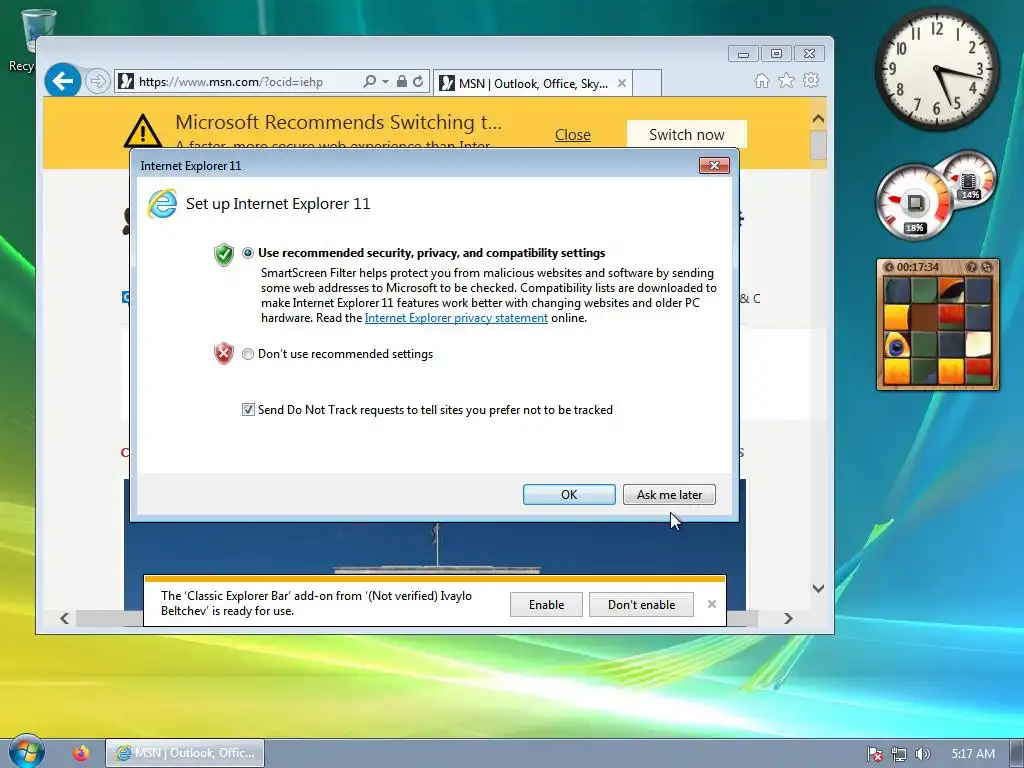This screenshot has height=768, width=1024.
Task: Open Internet Explorer privacy statement link
Action: coord(456,318)
